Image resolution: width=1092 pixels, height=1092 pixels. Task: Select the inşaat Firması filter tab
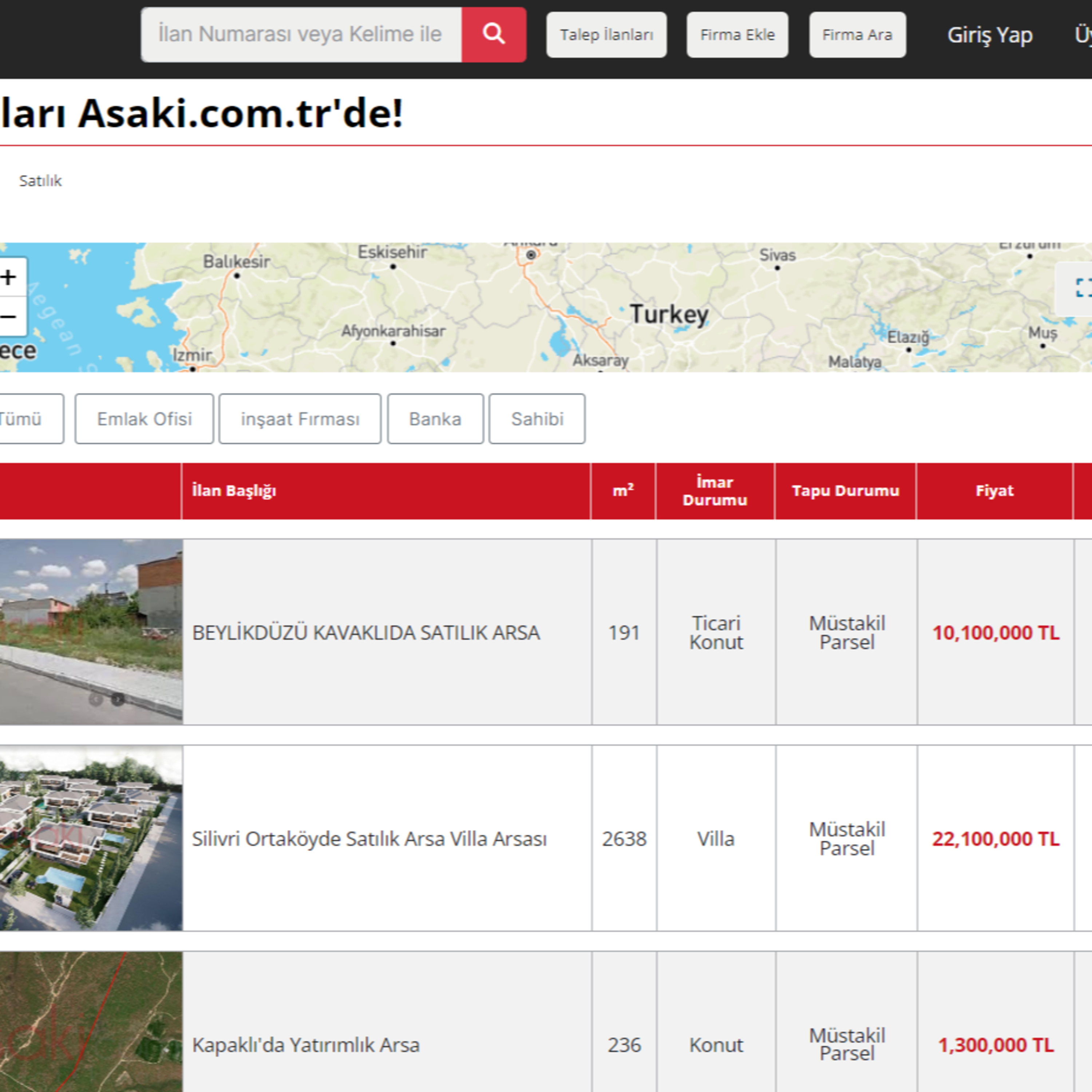300,419
